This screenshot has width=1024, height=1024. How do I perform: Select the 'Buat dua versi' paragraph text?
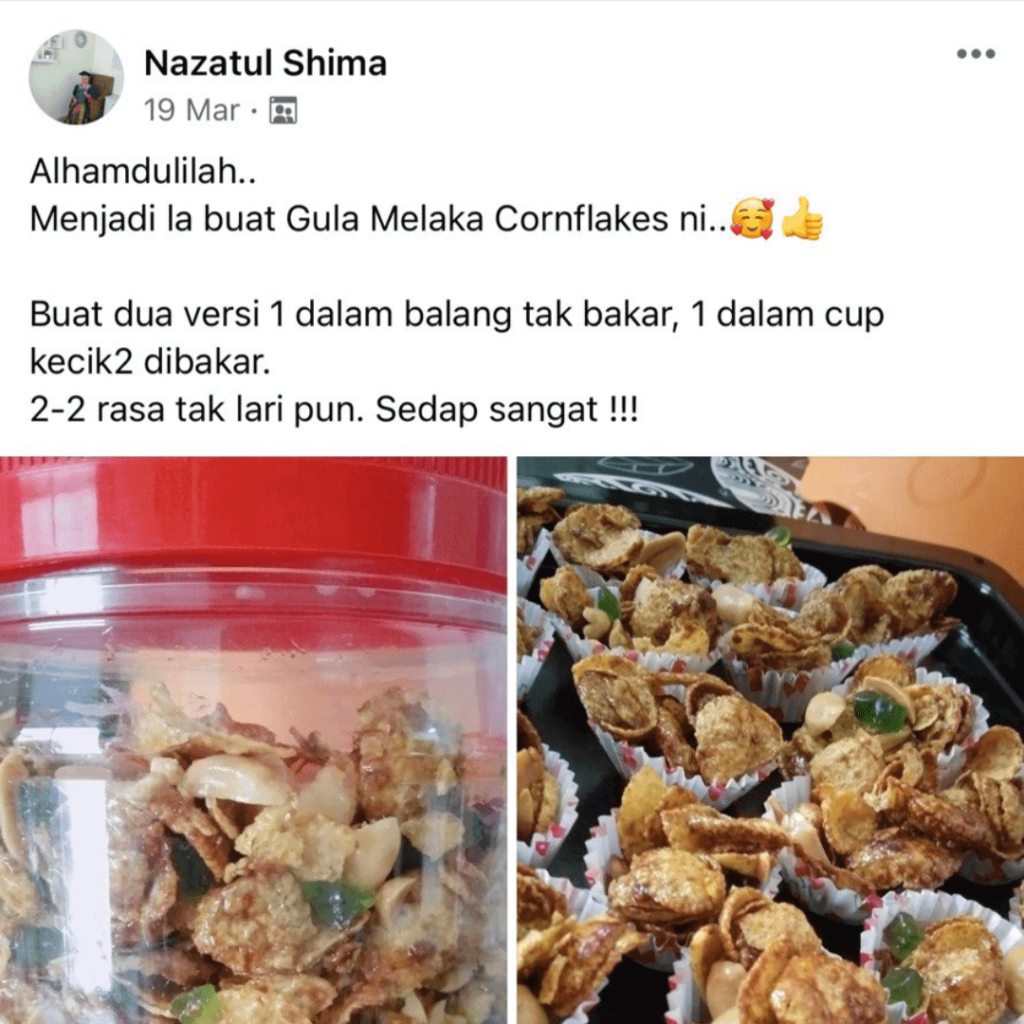(456, 338)
